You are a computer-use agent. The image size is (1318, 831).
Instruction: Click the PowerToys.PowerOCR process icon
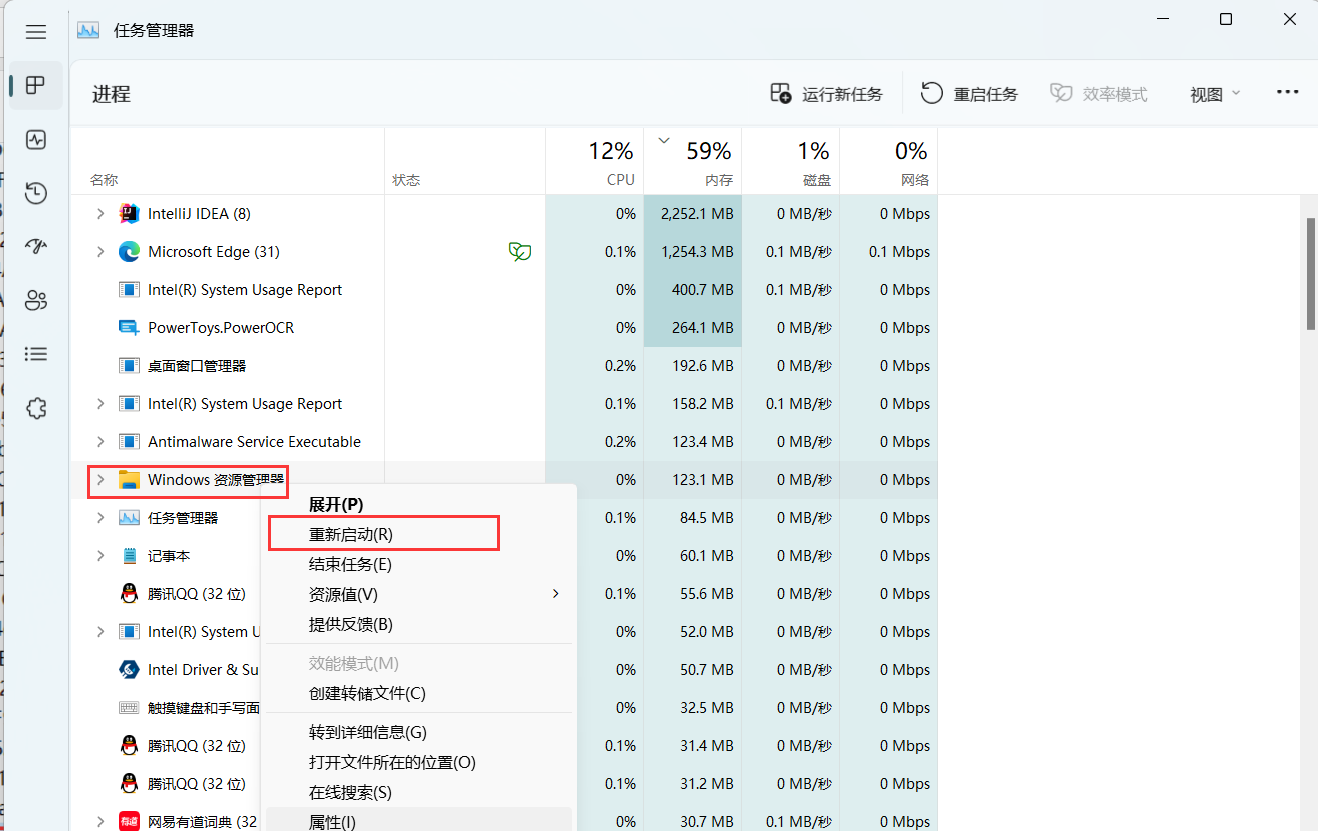[129, 328]
